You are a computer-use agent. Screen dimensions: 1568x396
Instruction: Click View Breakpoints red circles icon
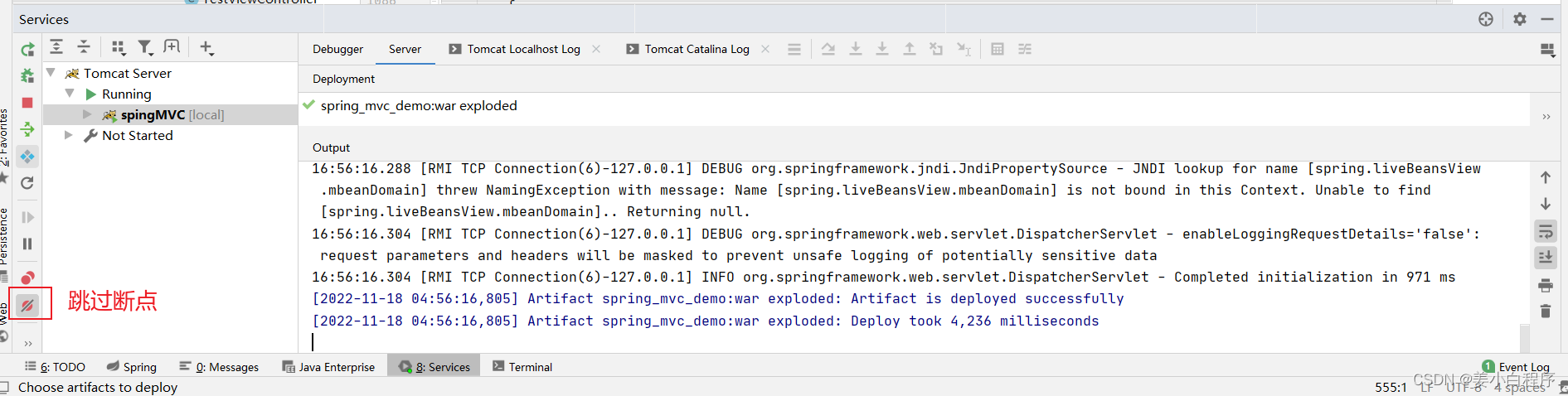tap(27, 278)
